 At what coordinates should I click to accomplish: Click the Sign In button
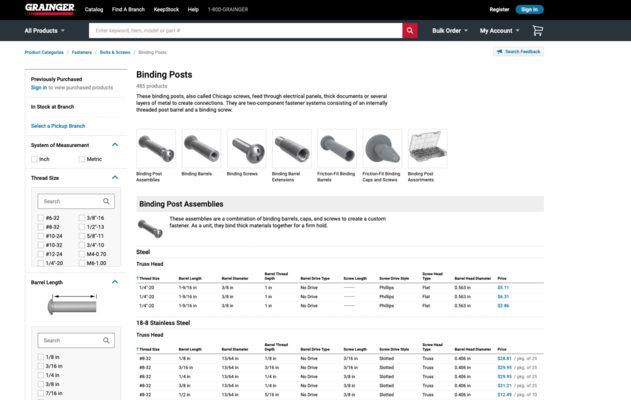click(530, 9)
